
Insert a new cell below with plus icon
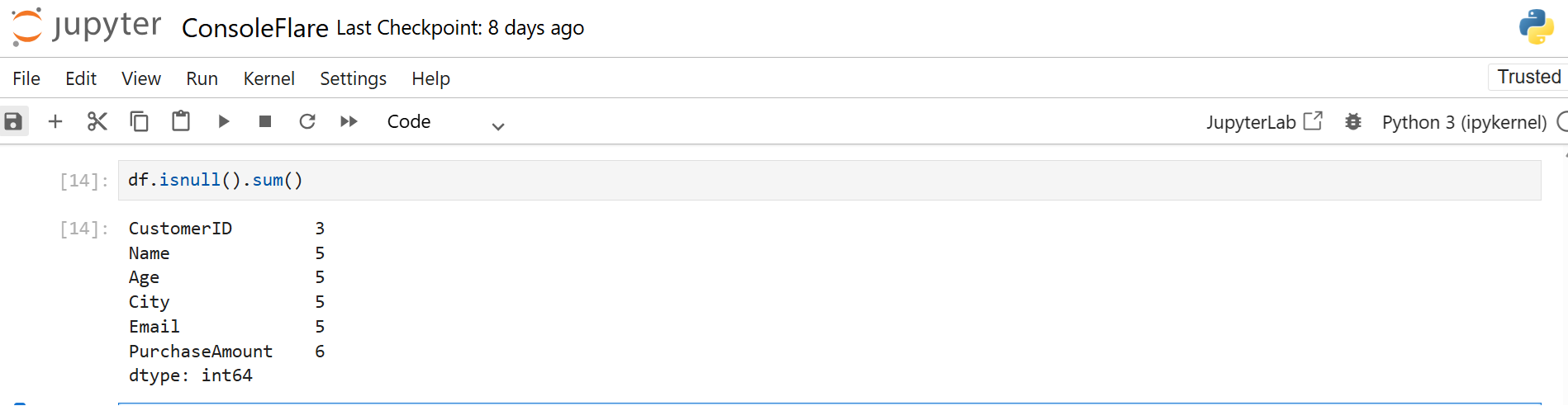[55, 122]
